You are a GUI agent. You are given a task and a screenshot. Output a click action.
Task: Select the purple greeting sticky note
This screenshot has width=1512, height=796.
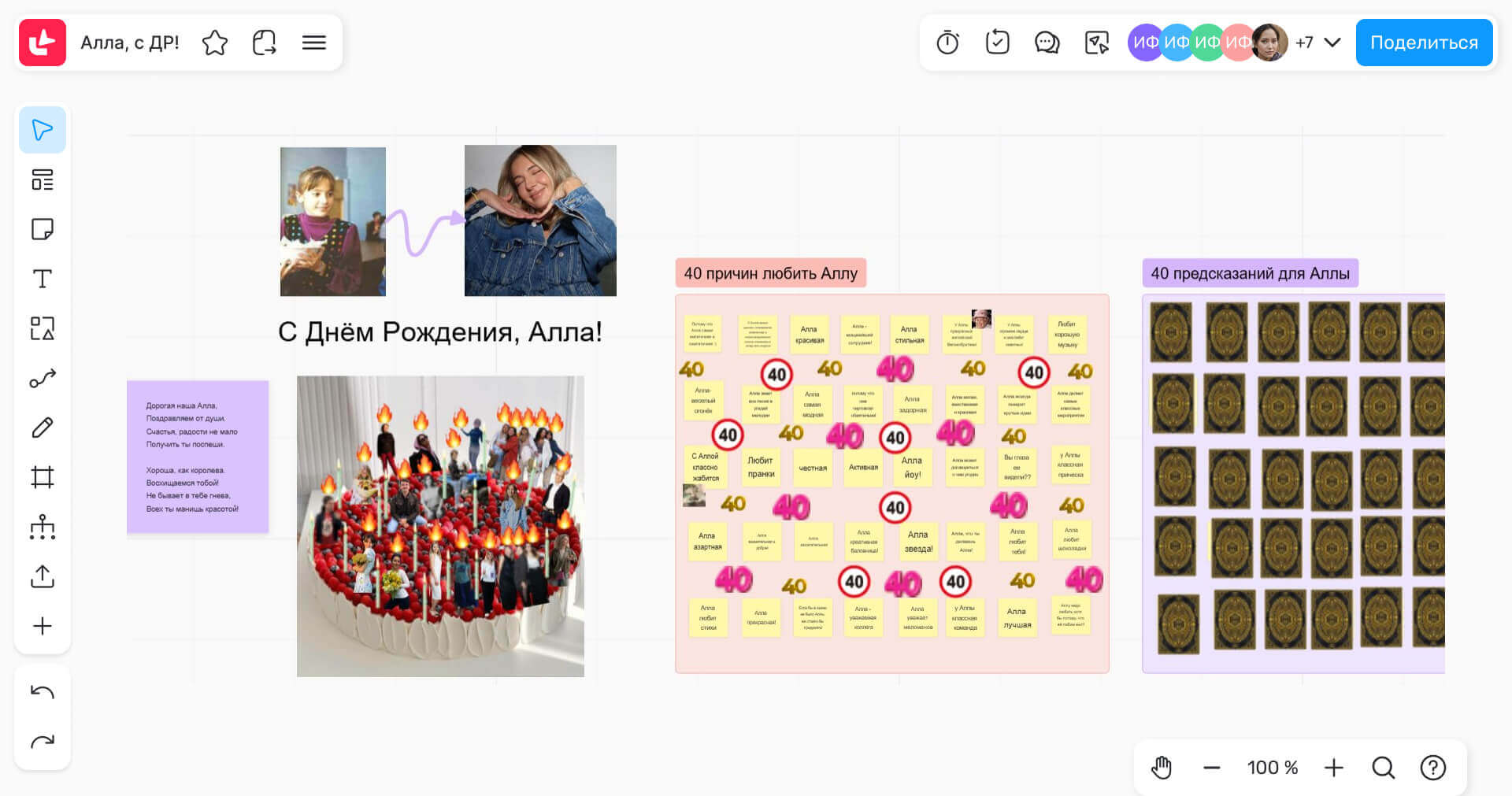pos(198,457)
